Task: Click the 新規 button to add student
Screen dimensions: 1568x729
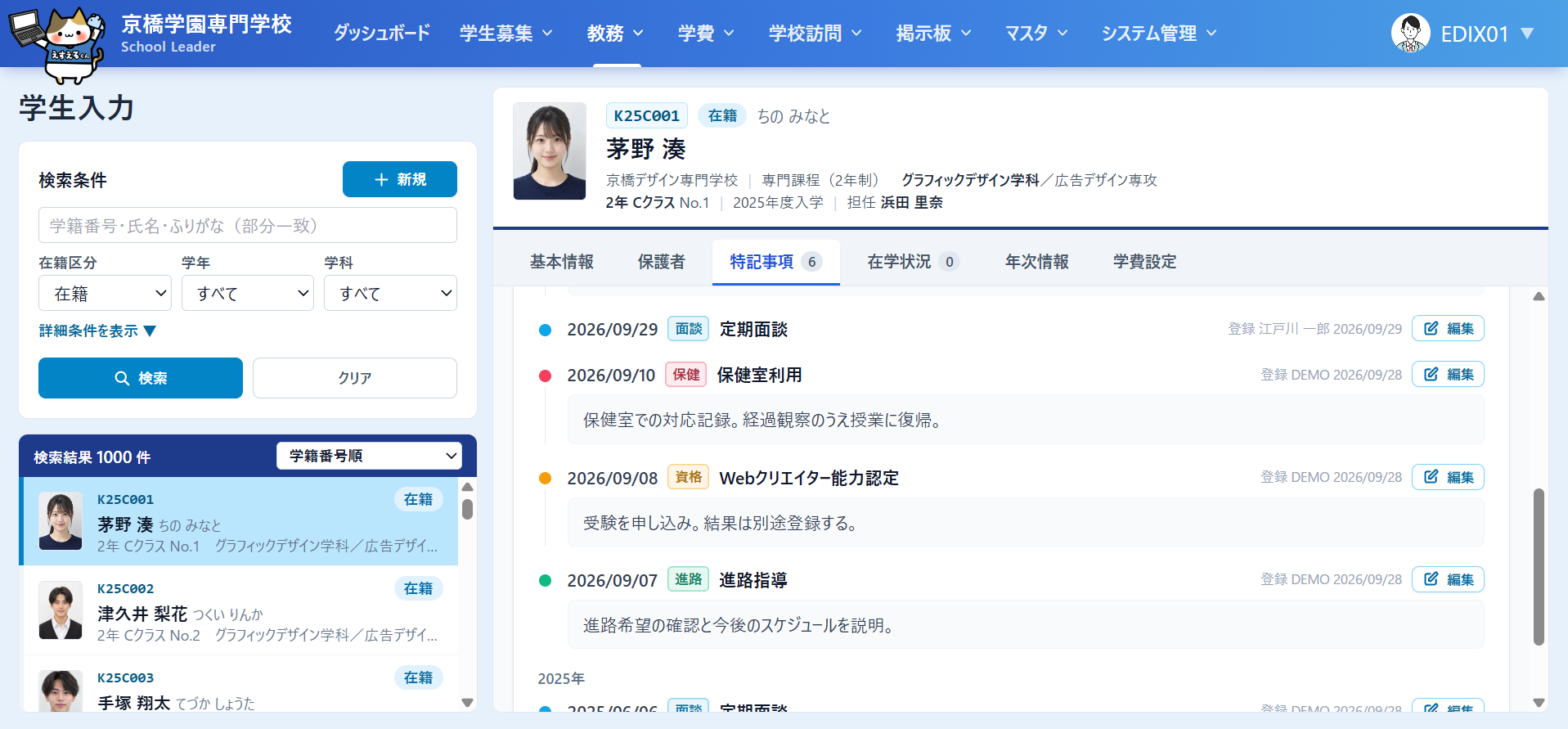Action: (x=400, y=179)
